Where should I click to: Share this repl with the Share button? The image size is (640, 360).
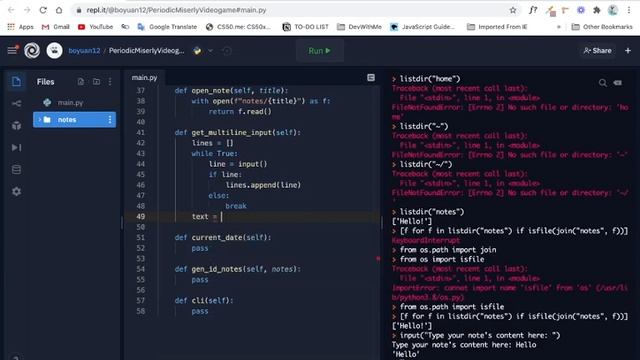click(598, 51)
